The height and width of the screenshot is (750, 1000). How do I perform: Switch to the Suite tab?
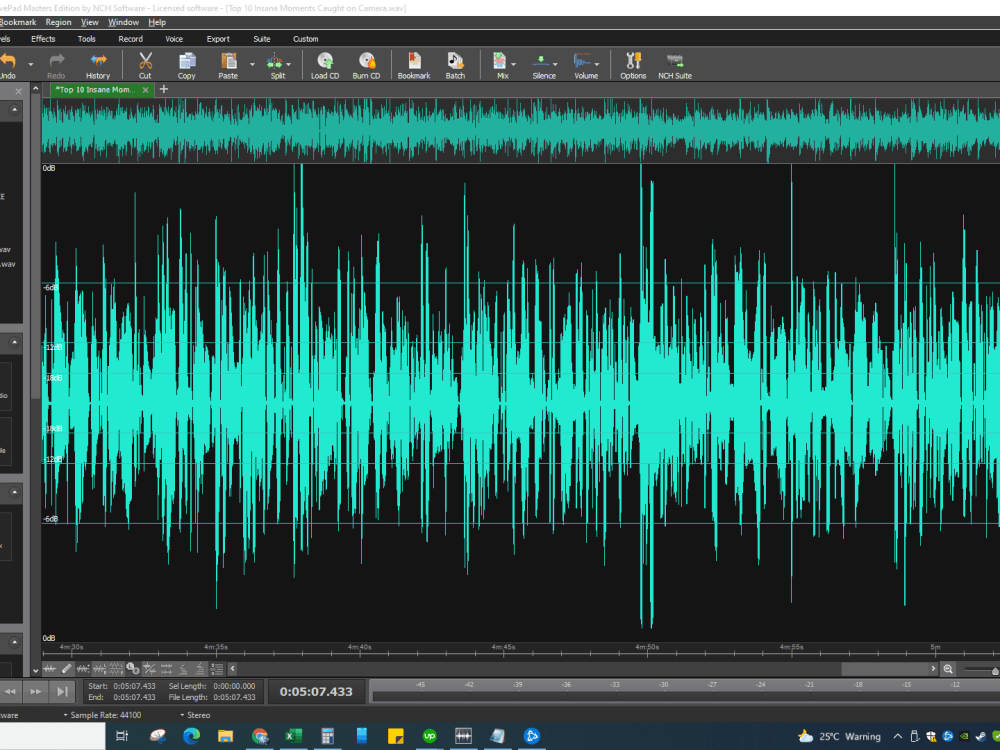coord(262,39)
